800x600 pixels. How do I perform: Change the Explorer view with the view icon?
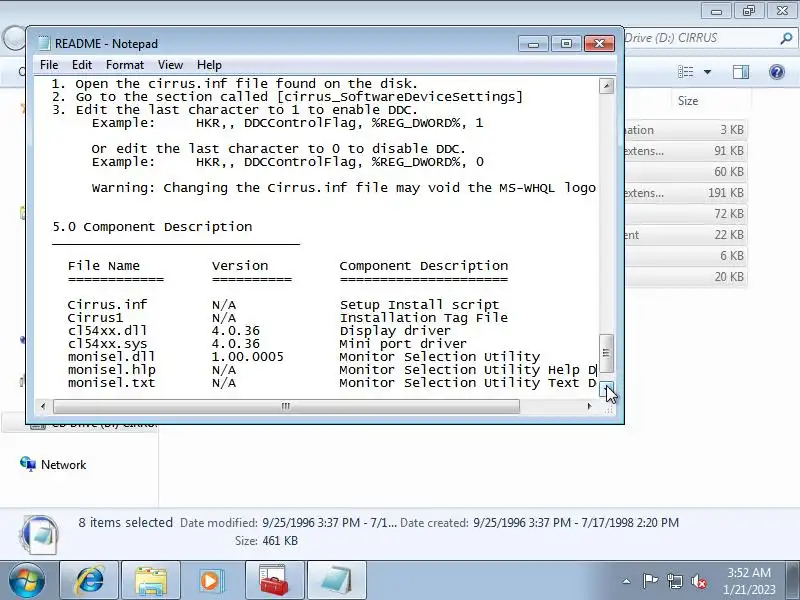(x=685, y=72)
